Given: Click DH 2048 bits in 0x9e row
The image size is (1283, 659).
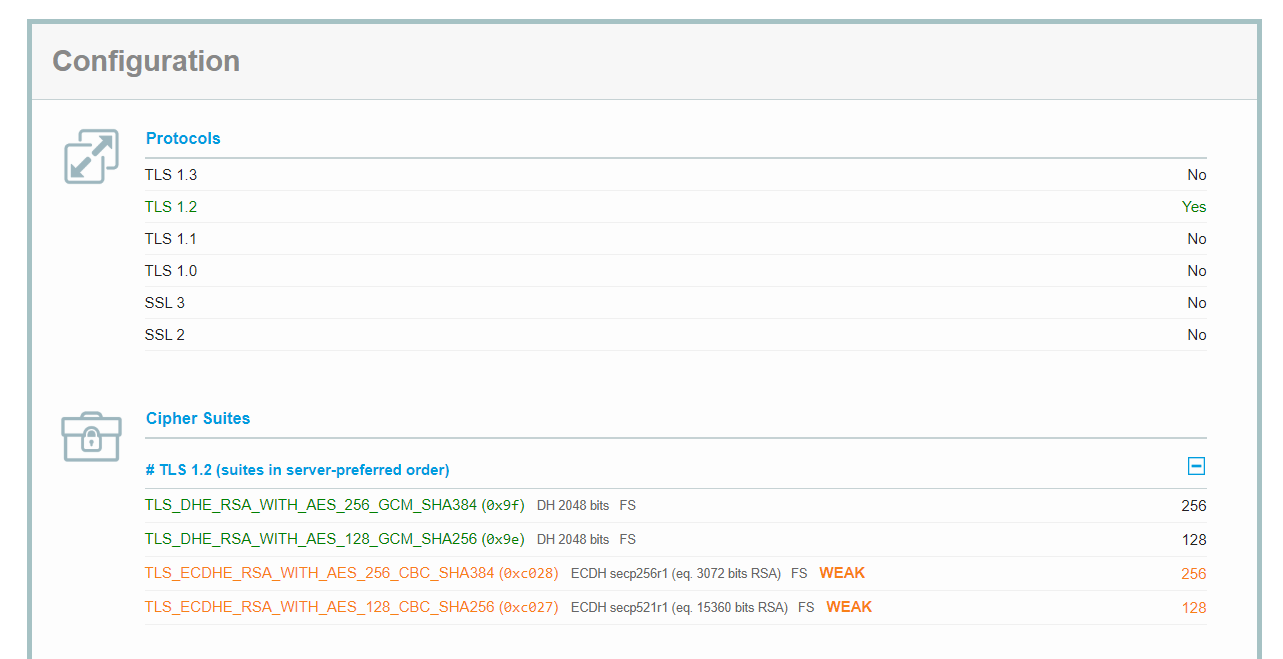Looking at the screenshot, I should 573,540.
